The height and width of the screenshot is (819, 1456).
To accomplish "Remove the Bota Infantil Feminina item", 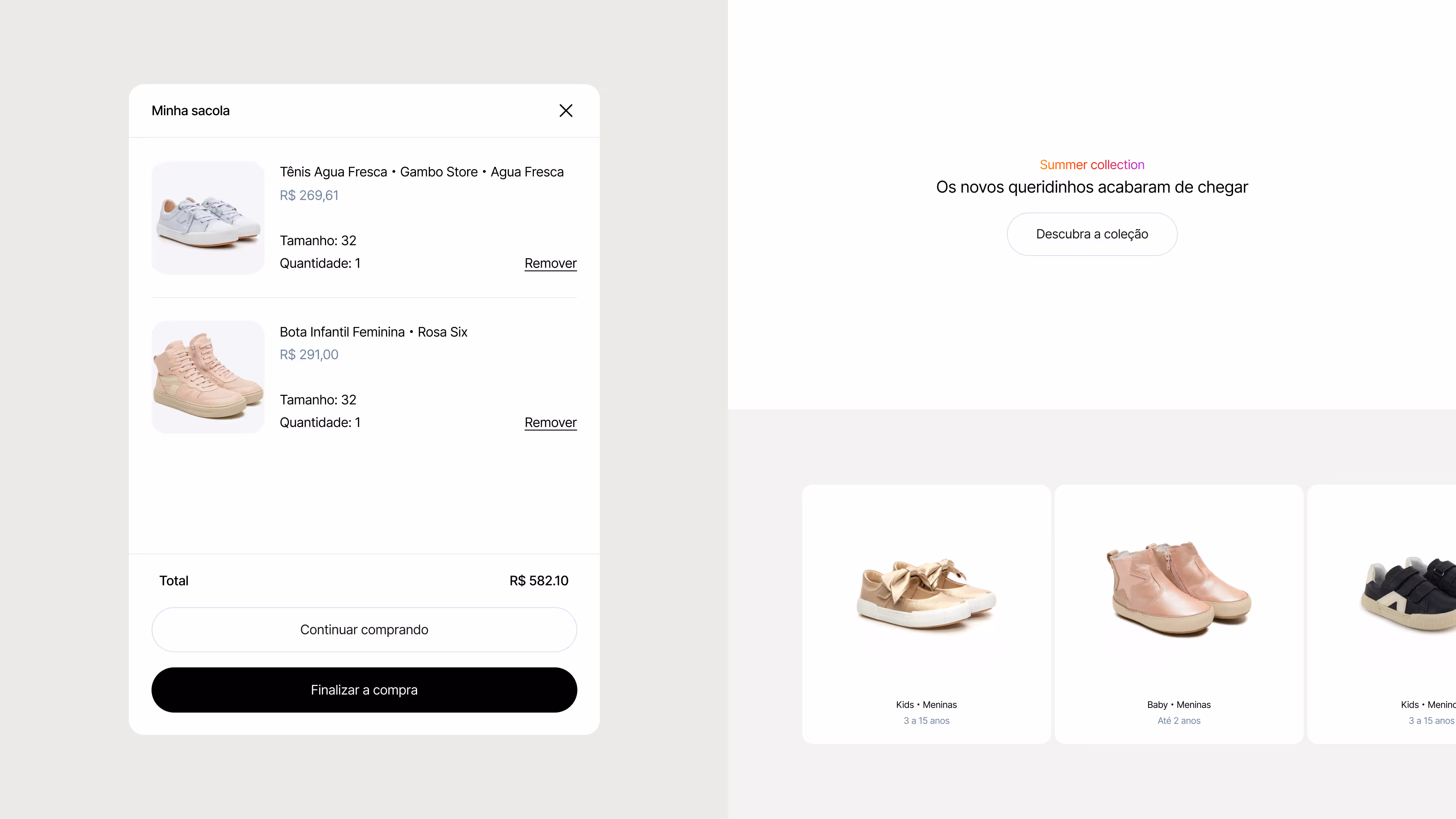I will [551, 423].
